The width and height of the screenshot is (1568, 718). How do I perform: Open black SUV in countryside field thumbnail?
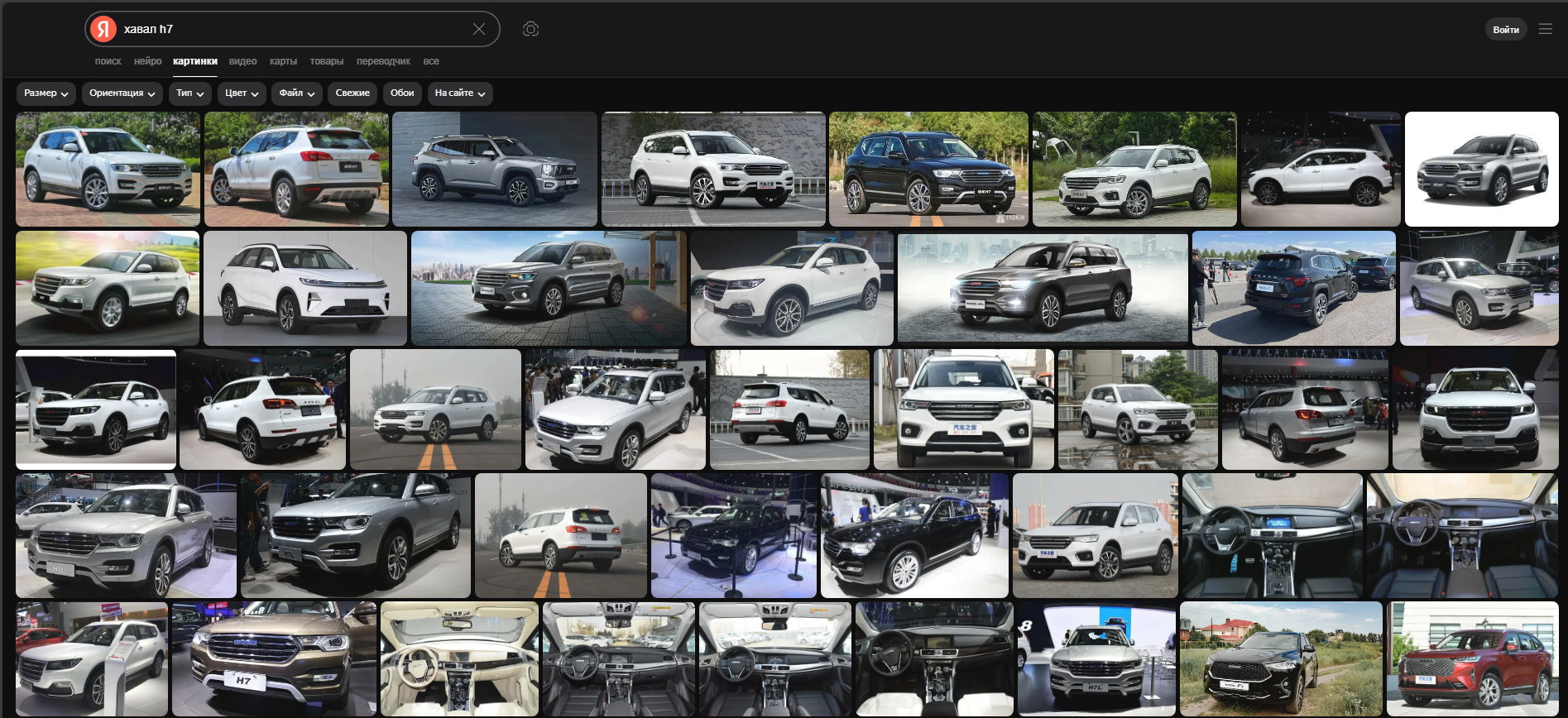click(1281, 659)
